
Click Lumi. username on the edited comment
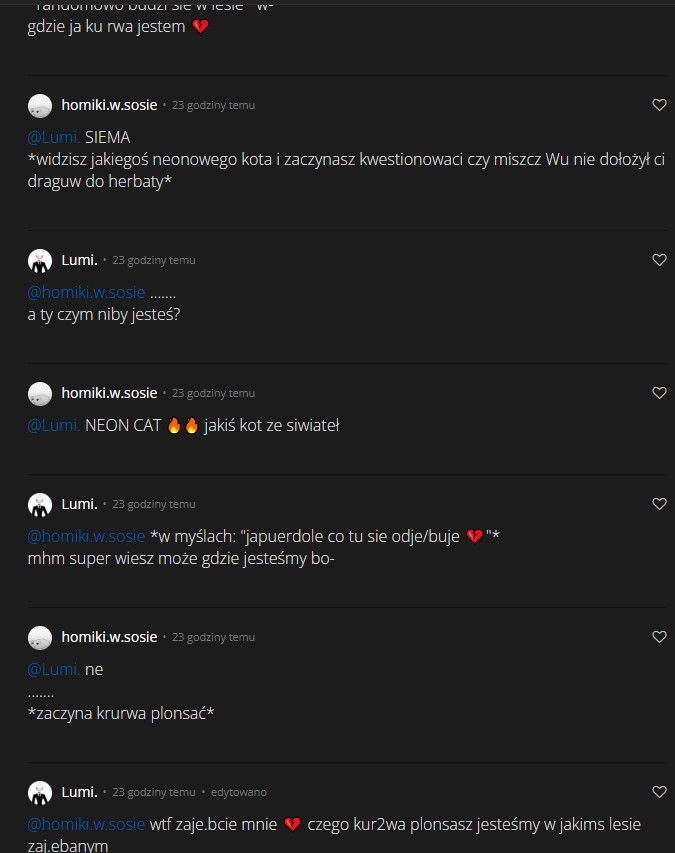point(79,792)
